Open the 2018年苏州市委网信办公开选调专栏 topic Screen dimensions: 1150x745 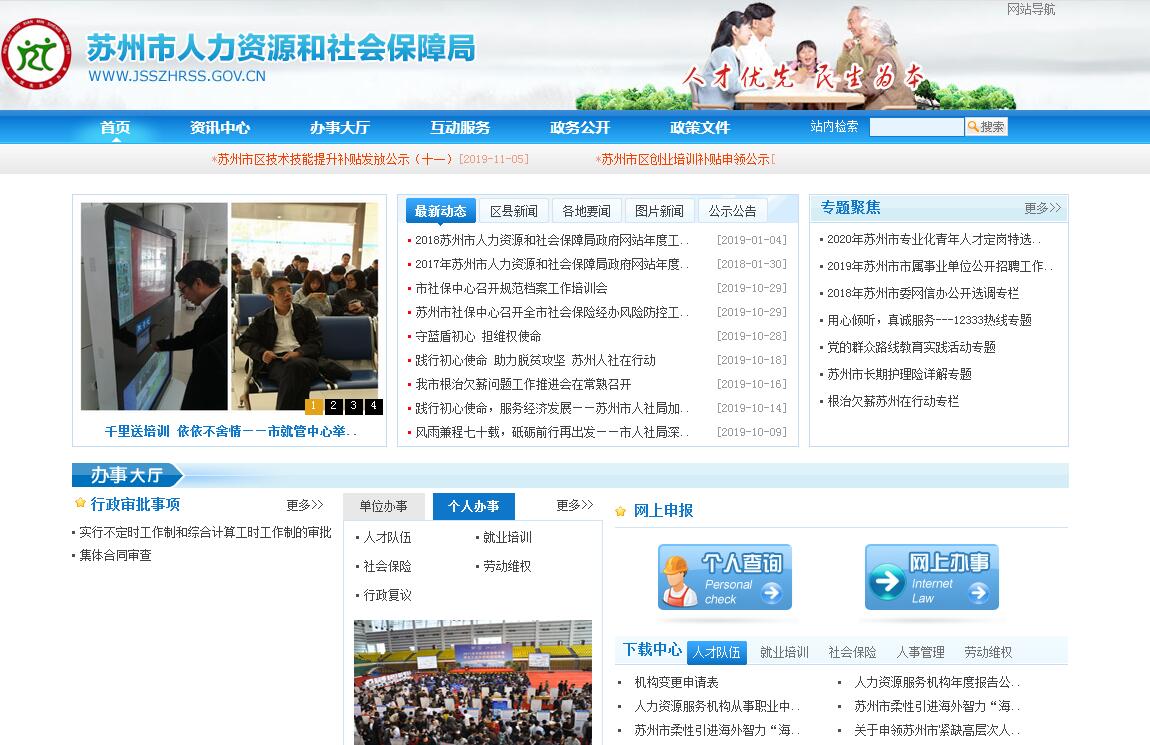tap(923, 293)
